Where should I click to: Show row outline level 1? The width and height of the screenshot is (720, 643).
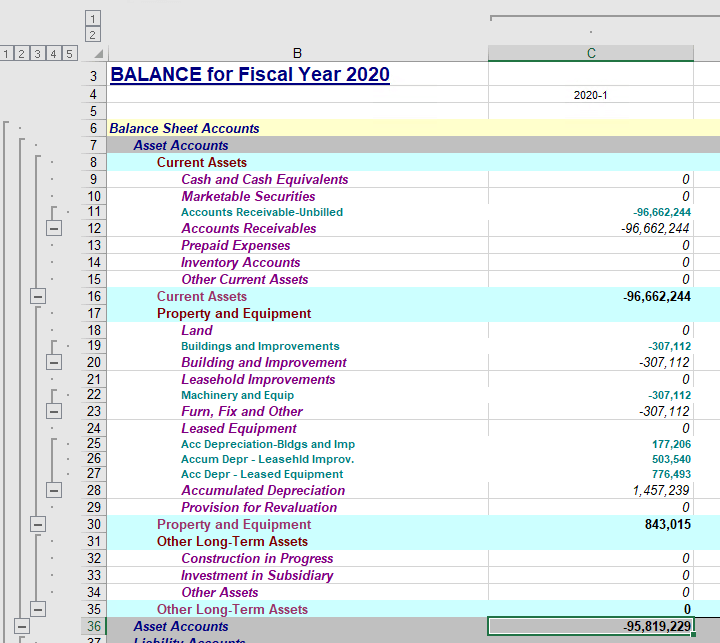pos(6,54)
